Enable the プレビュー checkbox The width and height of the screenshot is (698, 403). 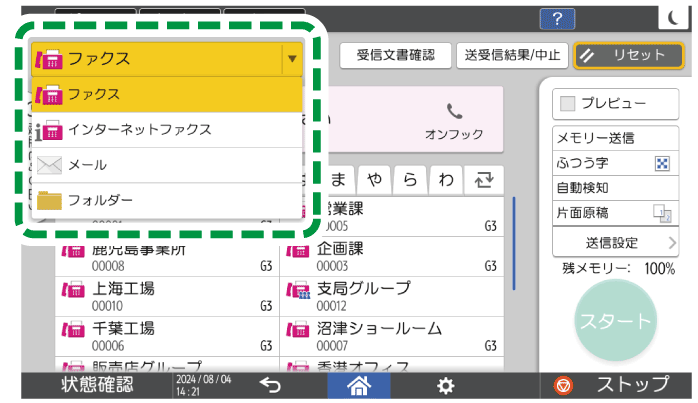click(567, 103)
